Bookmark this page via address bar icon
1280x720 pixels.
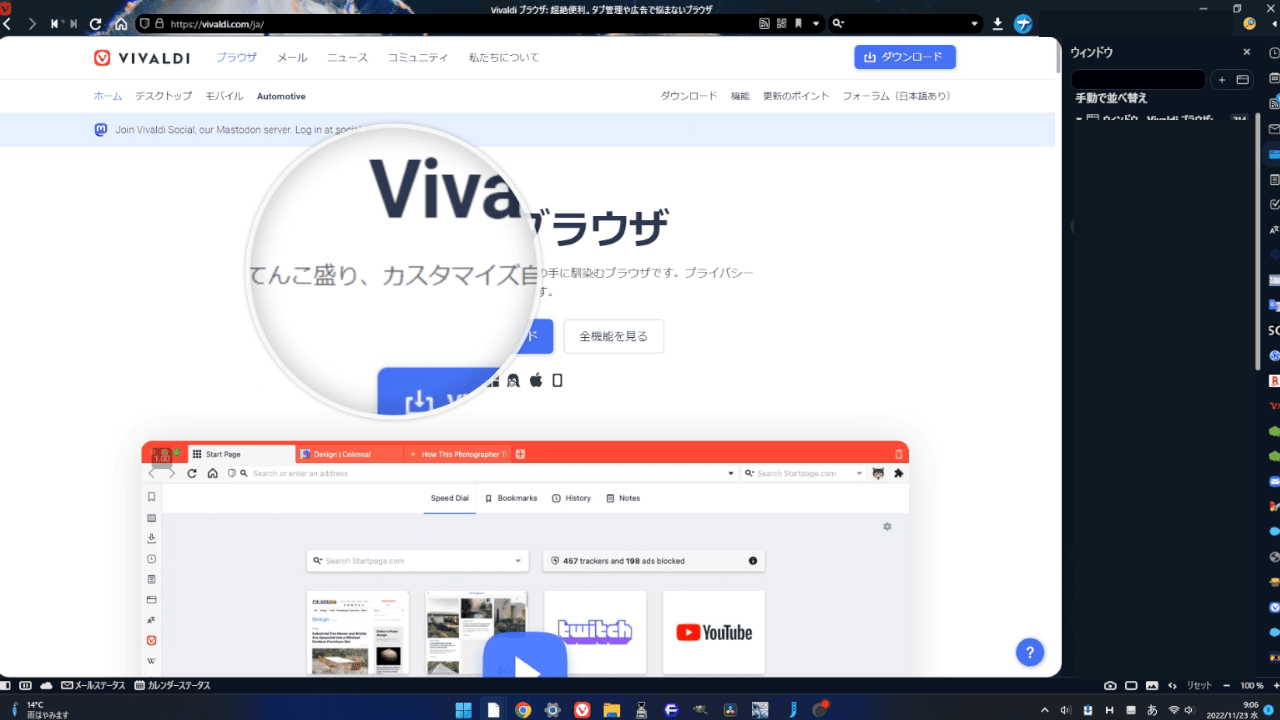pos(798,23)
